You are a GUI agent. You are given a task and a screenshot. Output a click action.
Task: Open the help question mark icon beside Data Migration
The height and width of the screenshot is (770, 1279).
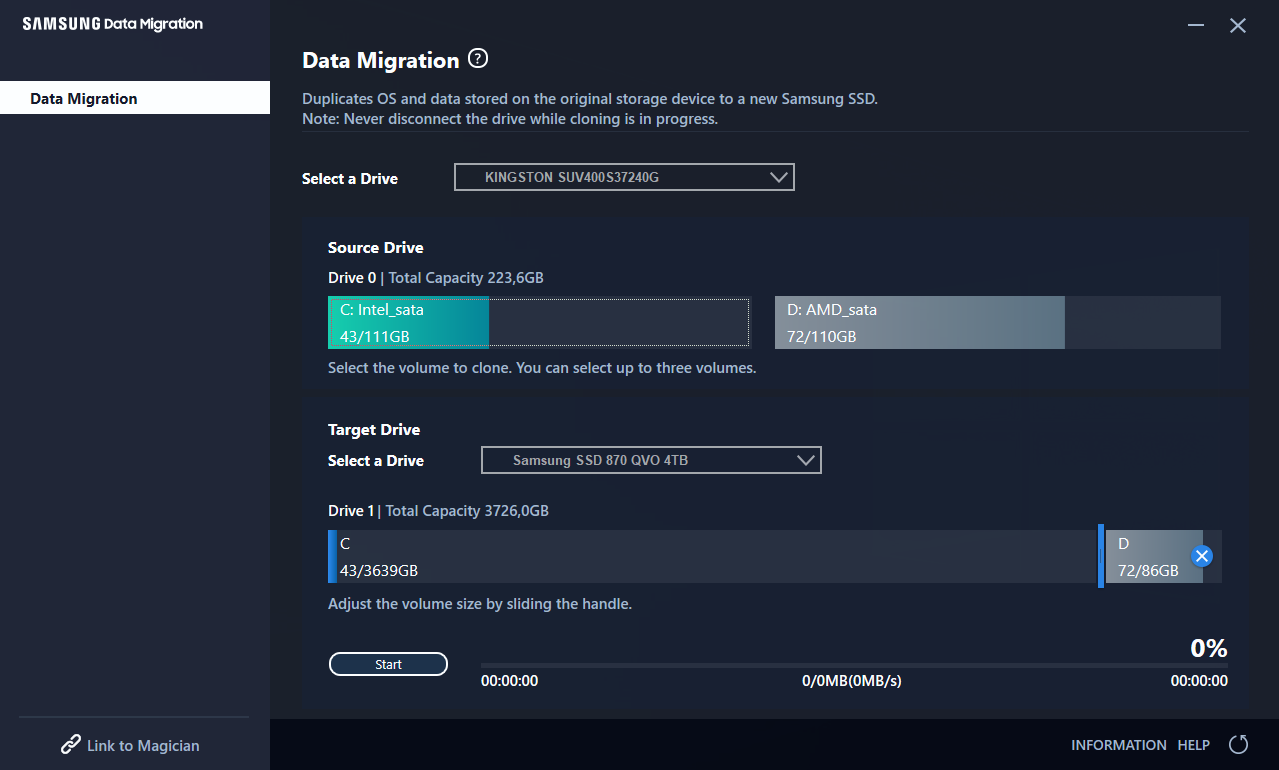coord(478,59)
